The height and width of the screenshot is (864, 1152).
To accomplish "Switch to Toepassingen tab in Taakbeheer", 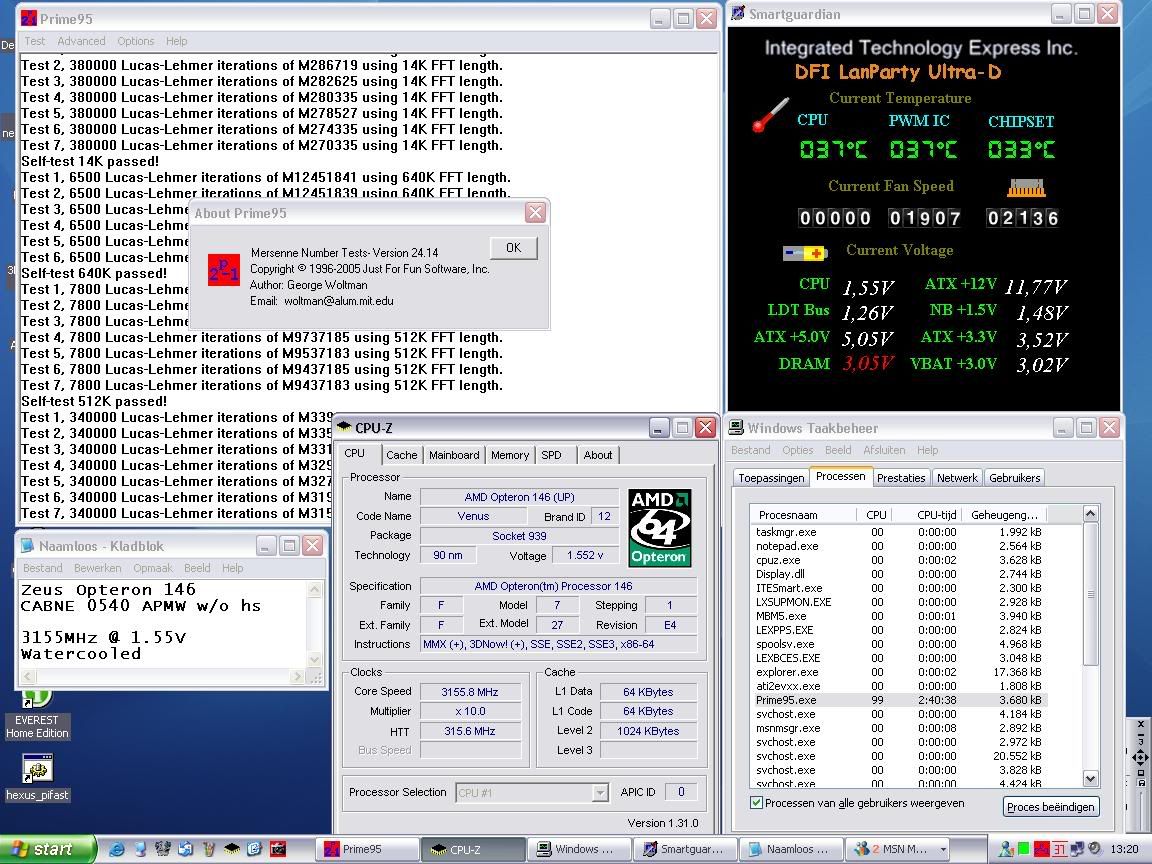I will point(771,478).
